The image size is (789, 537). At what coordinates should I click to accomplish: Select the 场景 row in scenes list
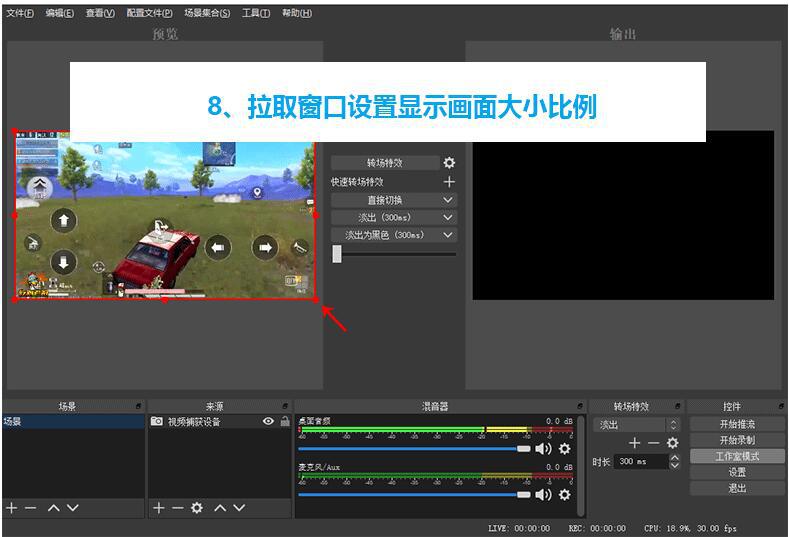tap(73, 421)
